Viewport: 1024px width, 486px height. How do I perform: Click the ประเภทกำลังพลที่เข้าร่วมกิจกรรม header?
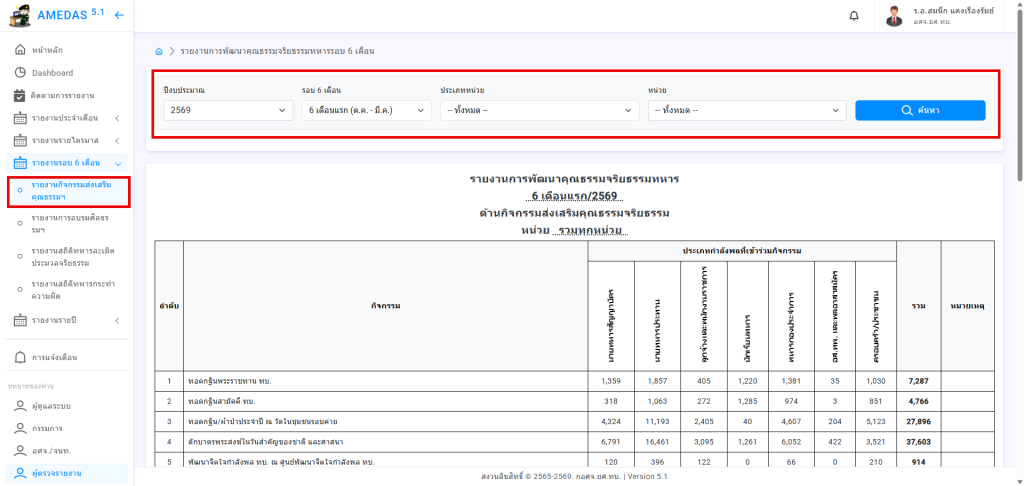(x=742, y=251)
